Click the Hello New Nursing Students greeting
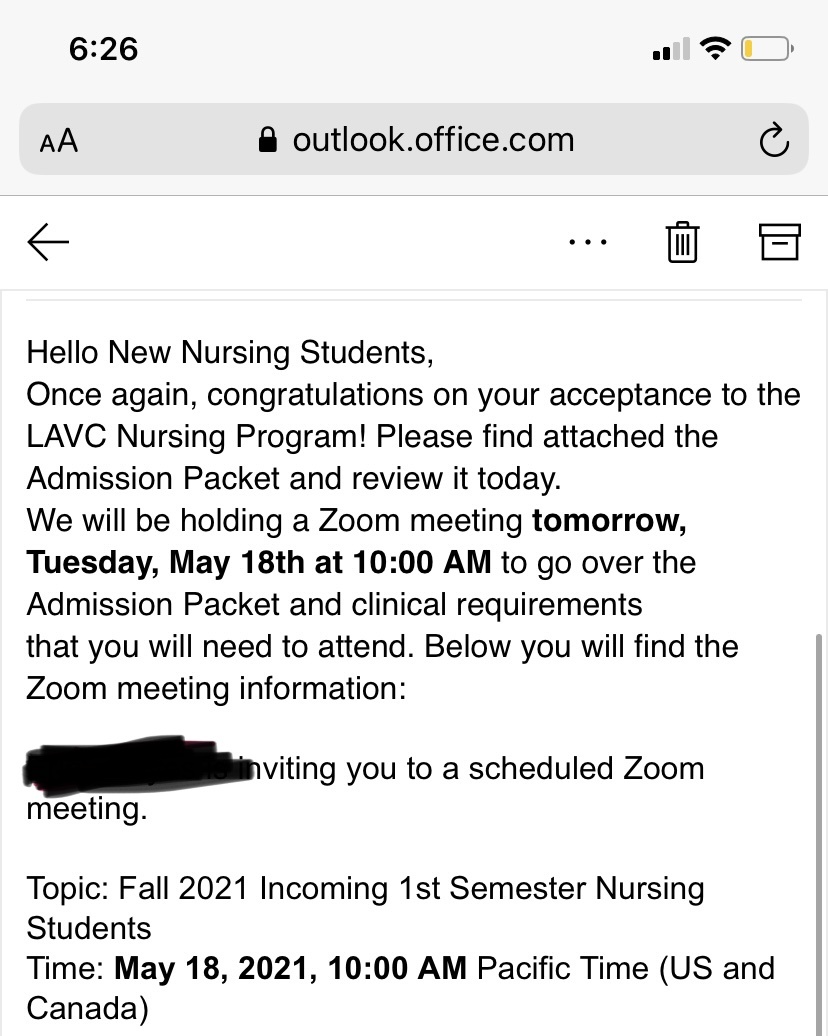Screen dimensions: 828x1036 click(230, 352)
